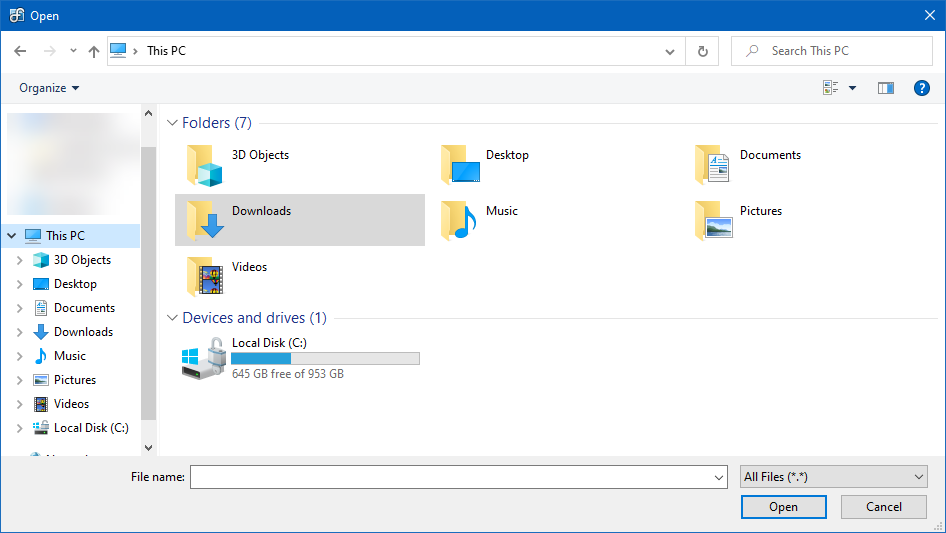Select the Downloads folder in main pane
This screenshot has height=533, width=946.
coord(300,220)
